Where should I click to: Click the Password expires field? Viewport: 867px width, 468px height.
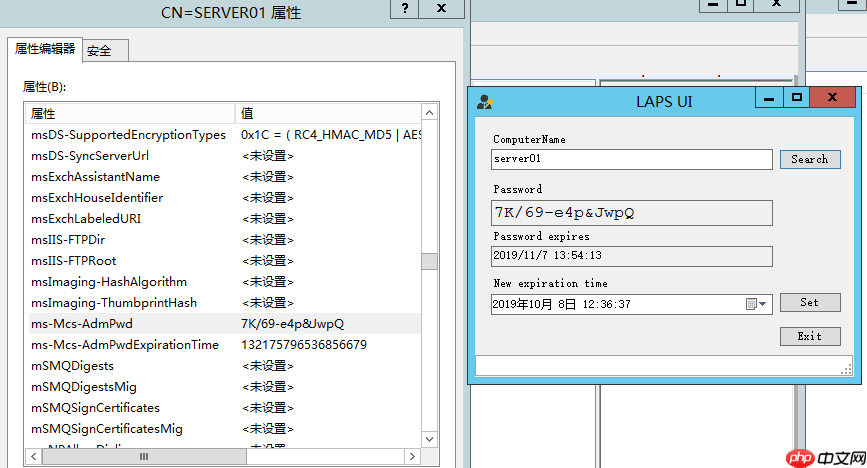coord(631,256)
